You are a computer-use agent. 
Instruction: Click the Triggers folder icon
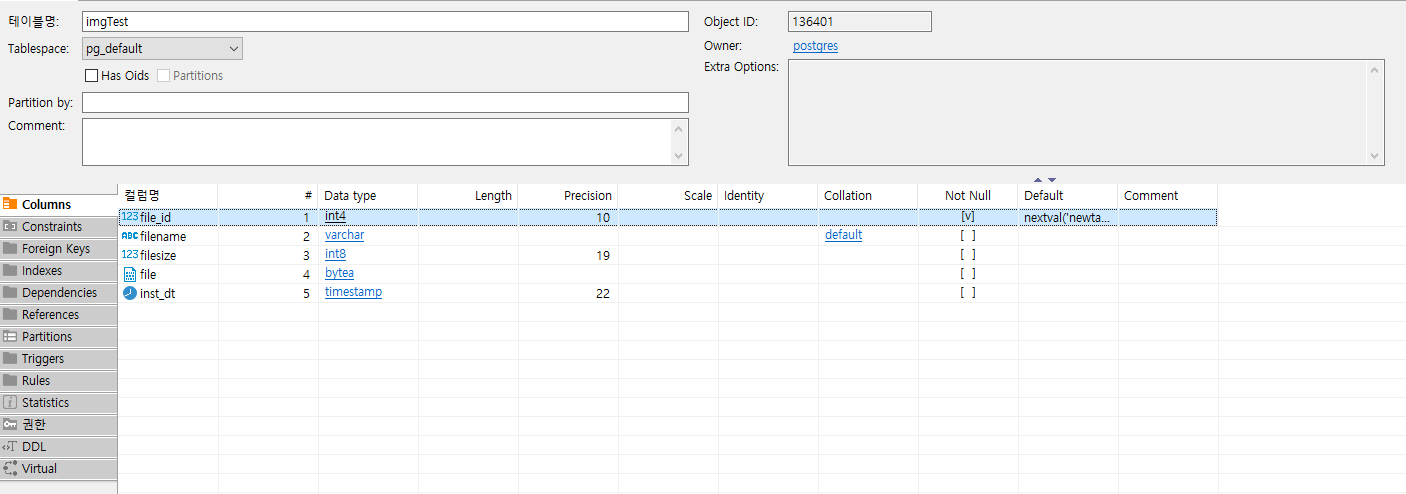[10, 359]
